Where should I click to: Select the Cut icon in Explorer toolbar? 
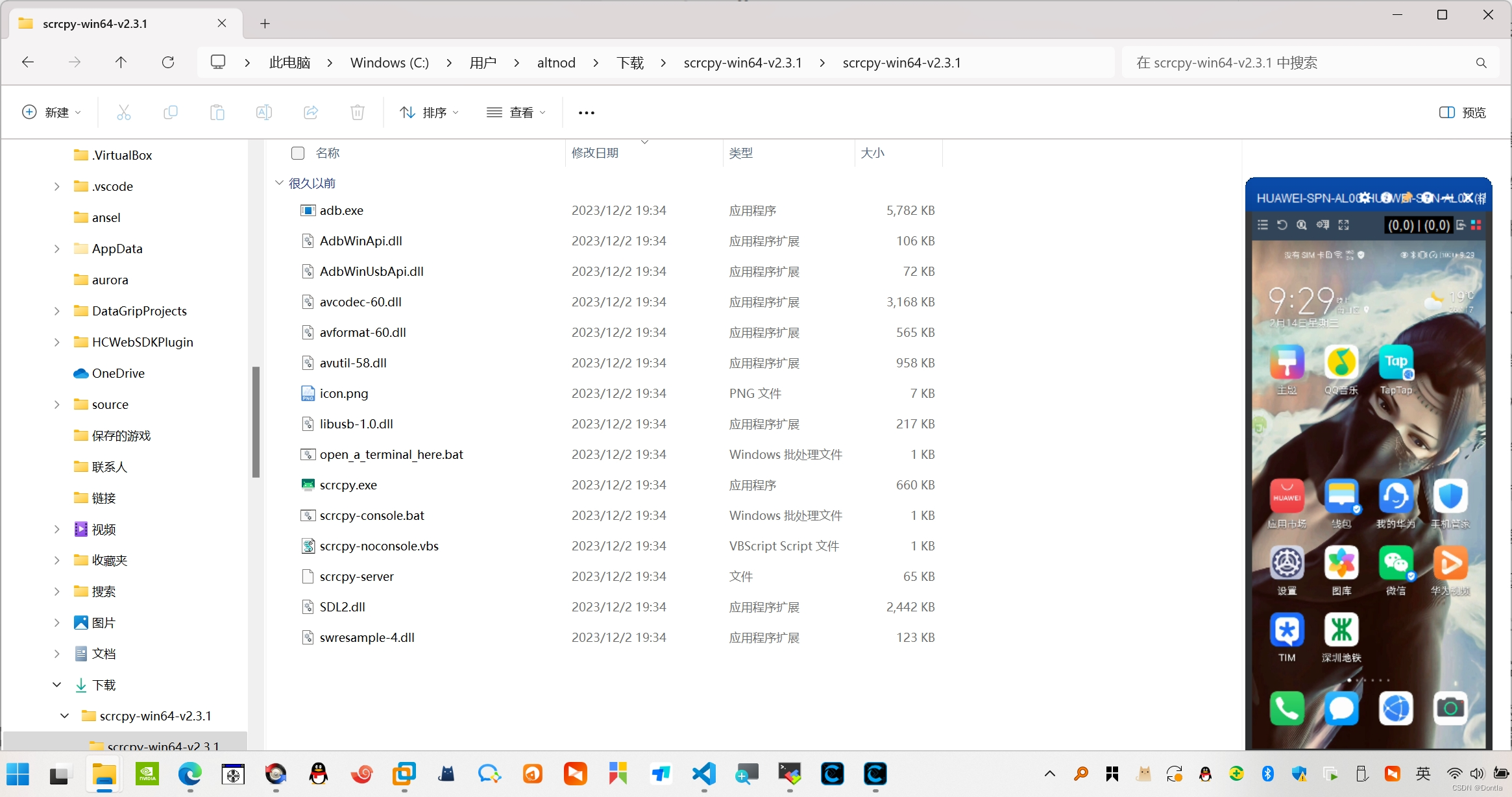coord(124,112)
